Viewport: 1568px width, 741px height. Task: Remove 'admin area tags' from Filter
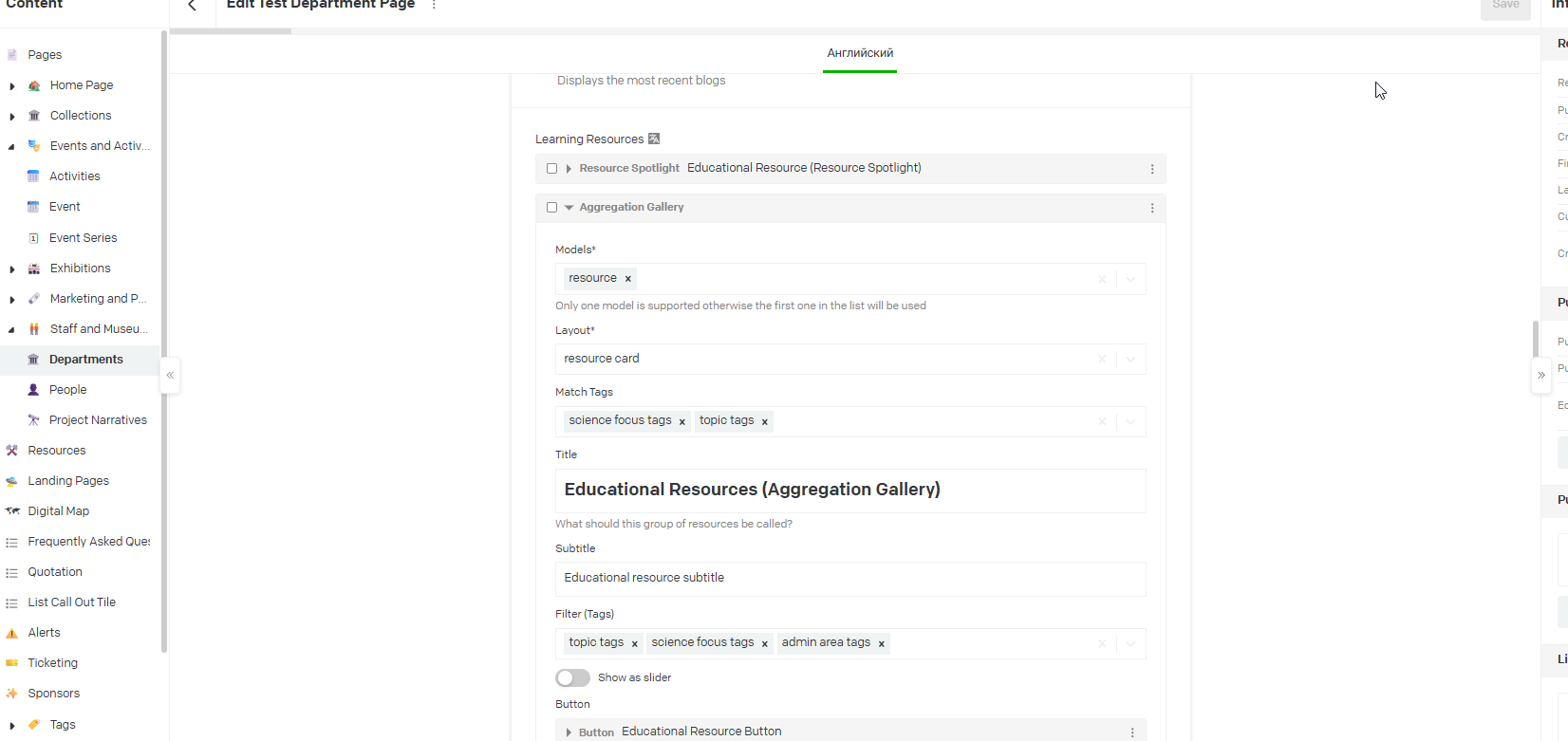coord(882,643)
